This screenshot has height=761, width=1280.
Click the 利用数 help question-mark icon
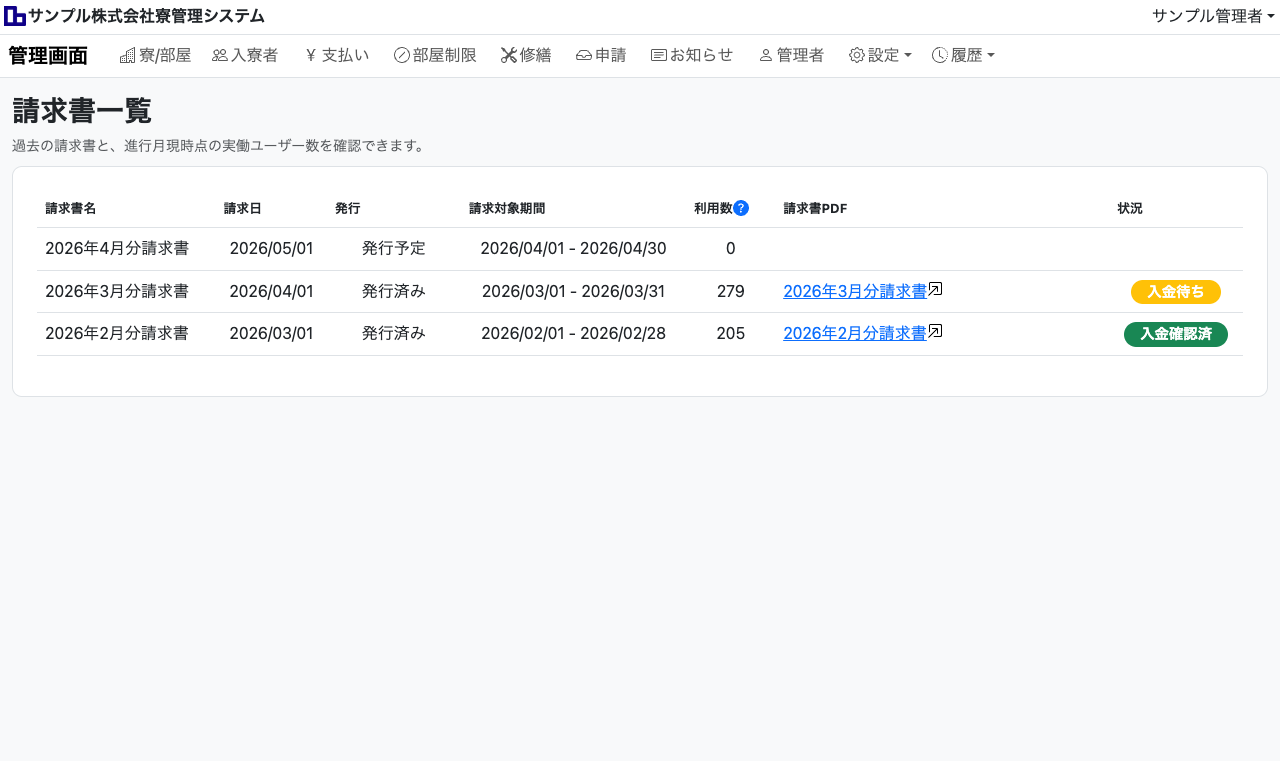pyautogui.click(x=741, y=208)
